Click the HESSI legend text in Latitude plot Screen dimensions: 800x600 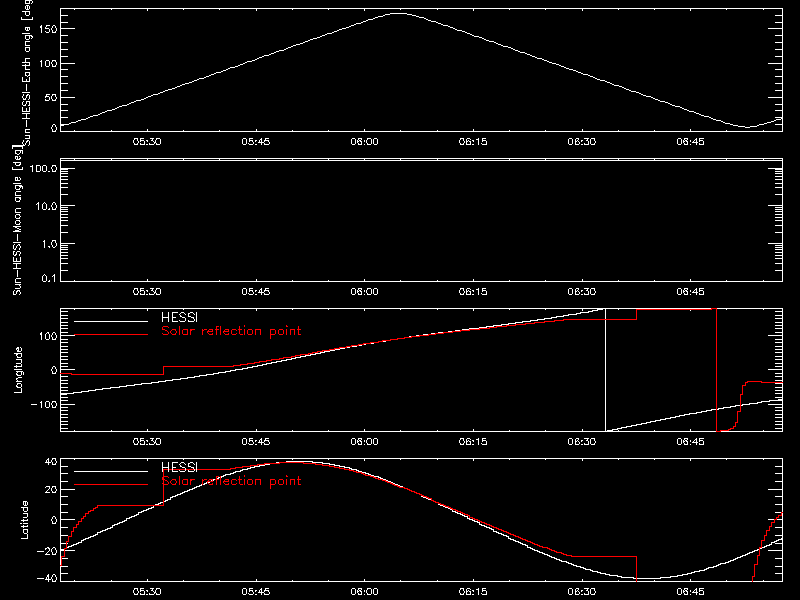click(179, 467)
